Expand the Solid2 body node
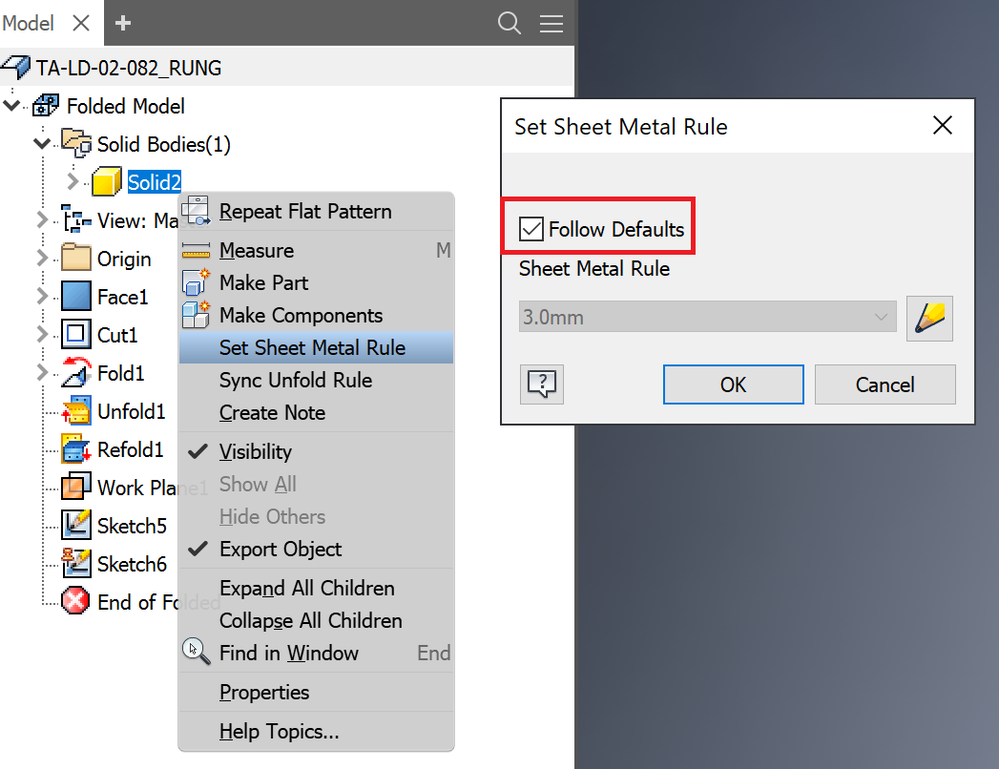Screen dimensions: 999x769 (x=73, y=182)
